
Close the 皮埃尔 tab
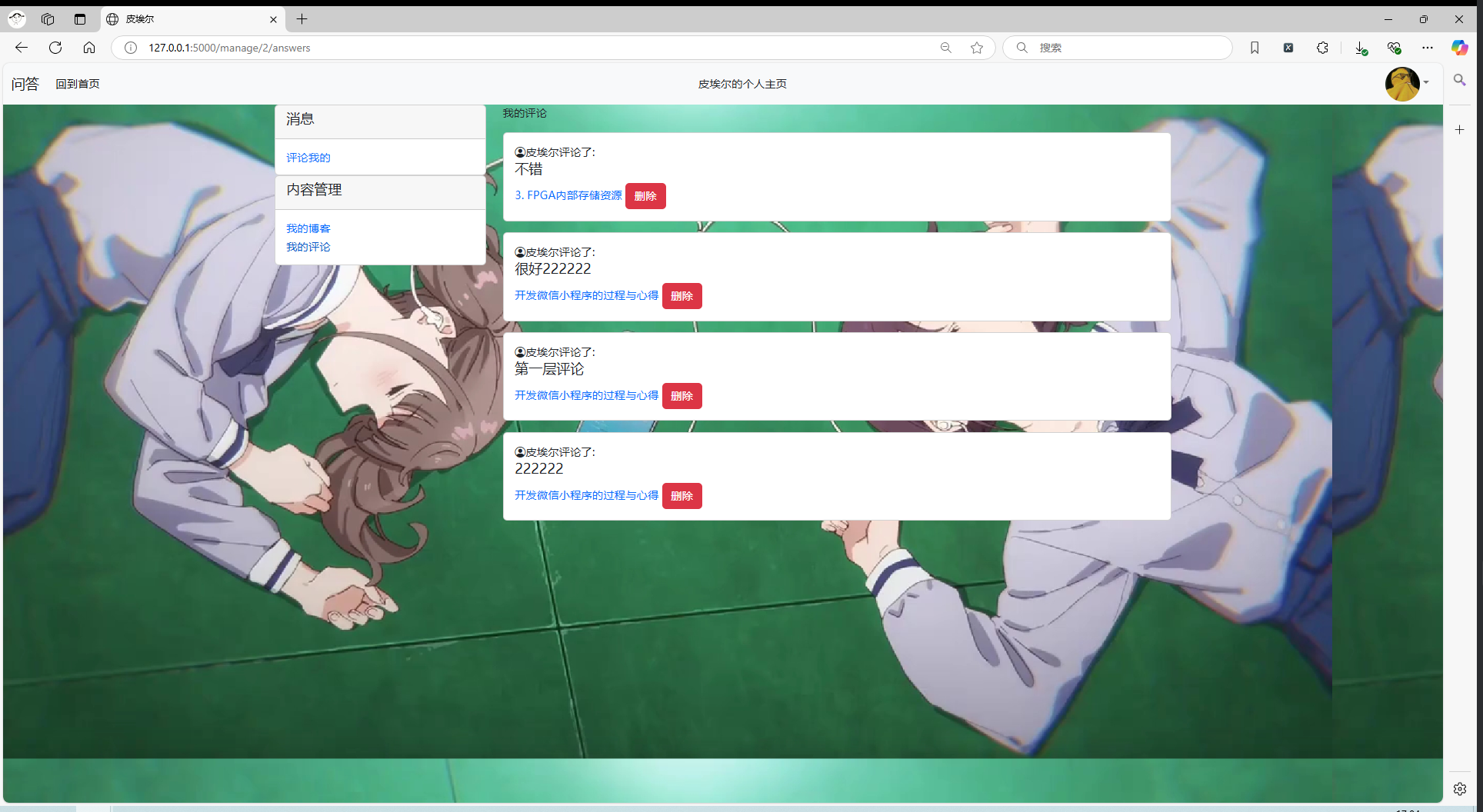coord(273,19)
